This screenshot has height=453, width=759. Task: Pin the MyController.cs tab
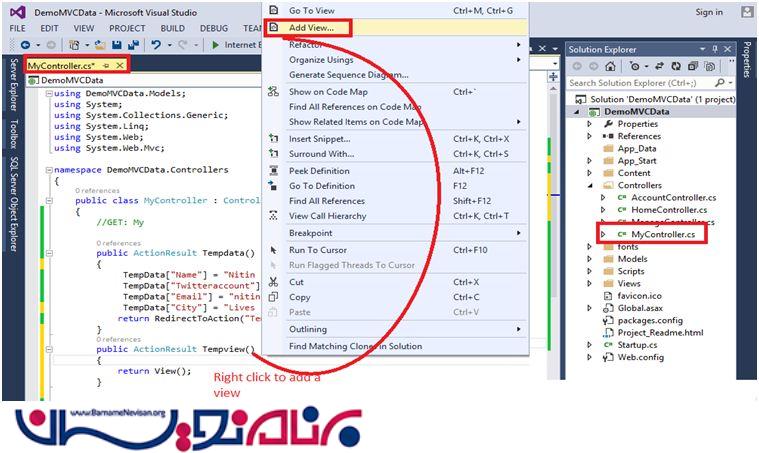pyautogui.click(x=106, y=65)
